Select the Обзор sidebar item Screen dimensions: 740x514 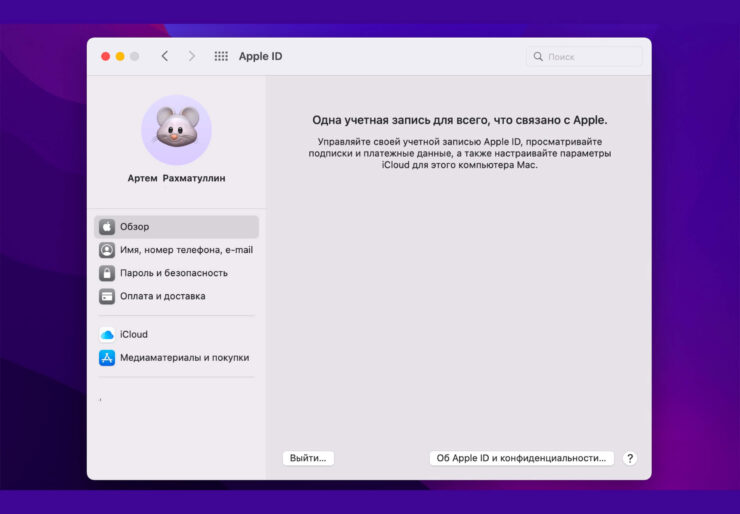[177, 227]
